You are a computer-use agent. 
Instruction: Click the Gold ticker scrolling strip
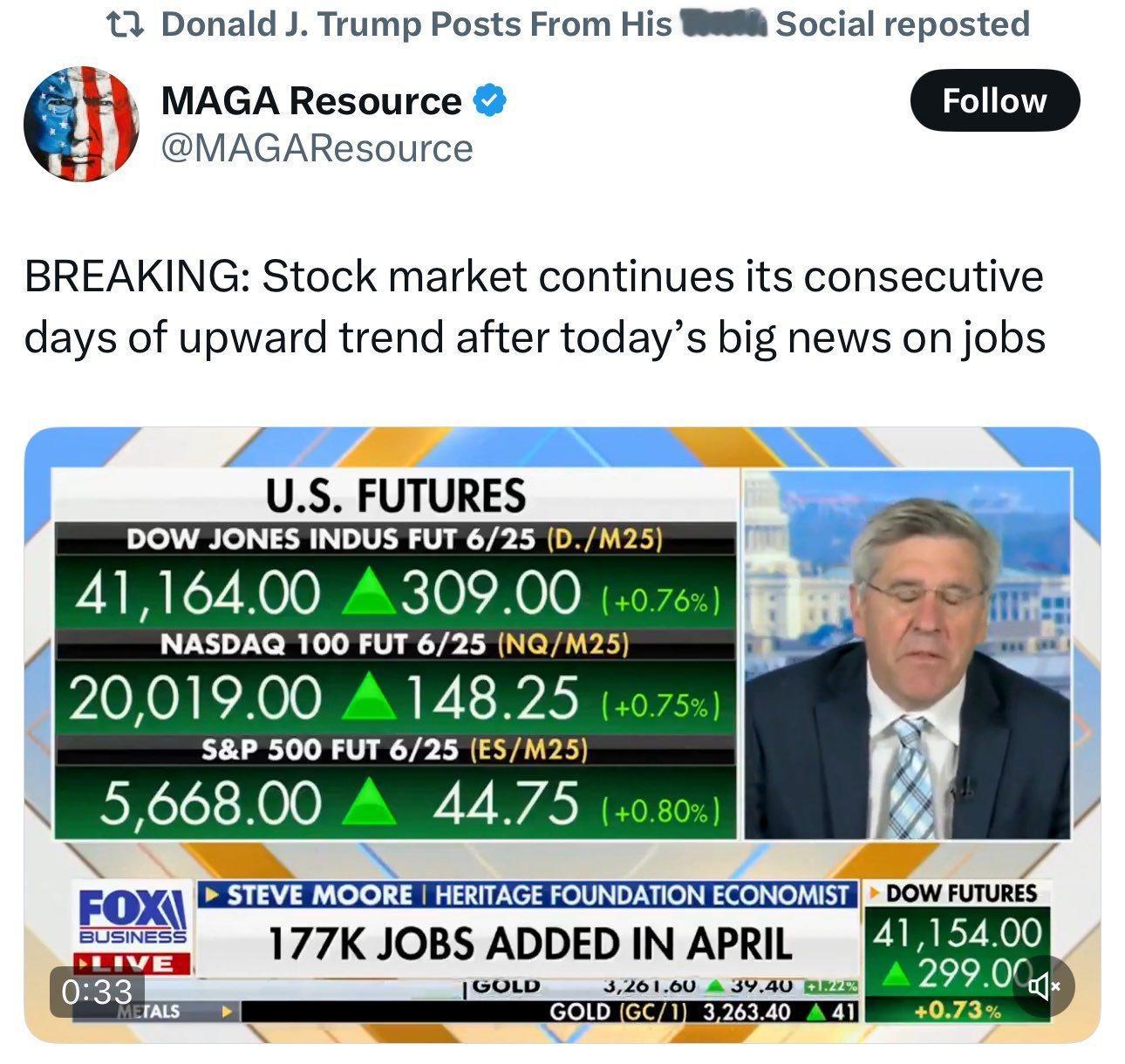click(x=549, y=1000)
